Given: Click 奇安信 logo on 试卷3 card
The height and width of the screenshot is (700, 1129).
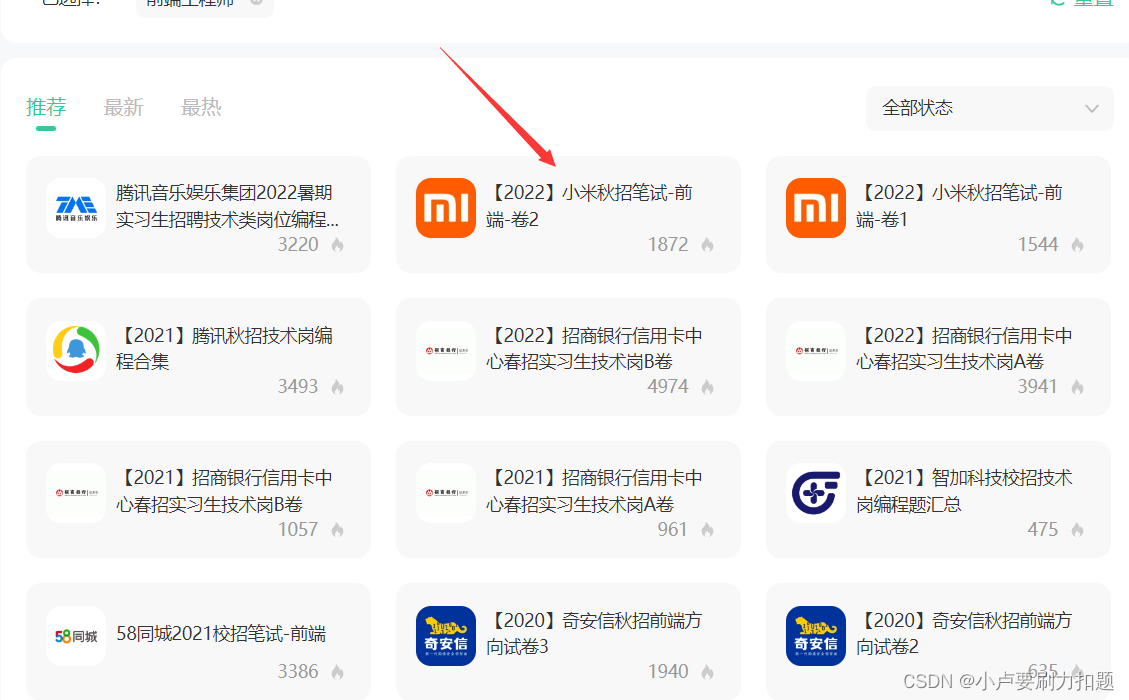Looking at the screenshot, I should [x=446, y=636].
